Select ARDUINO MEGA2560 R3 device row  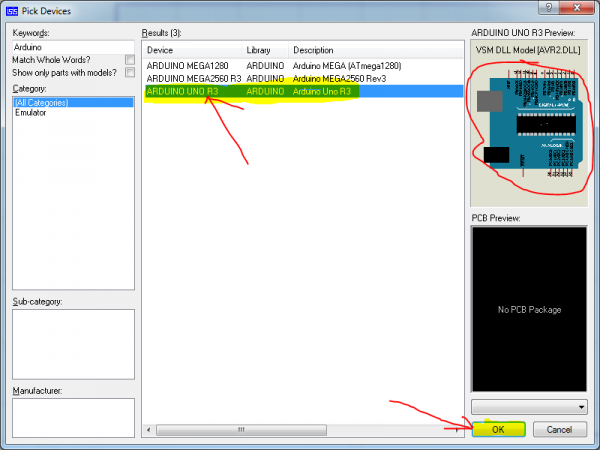coord(303,78)
